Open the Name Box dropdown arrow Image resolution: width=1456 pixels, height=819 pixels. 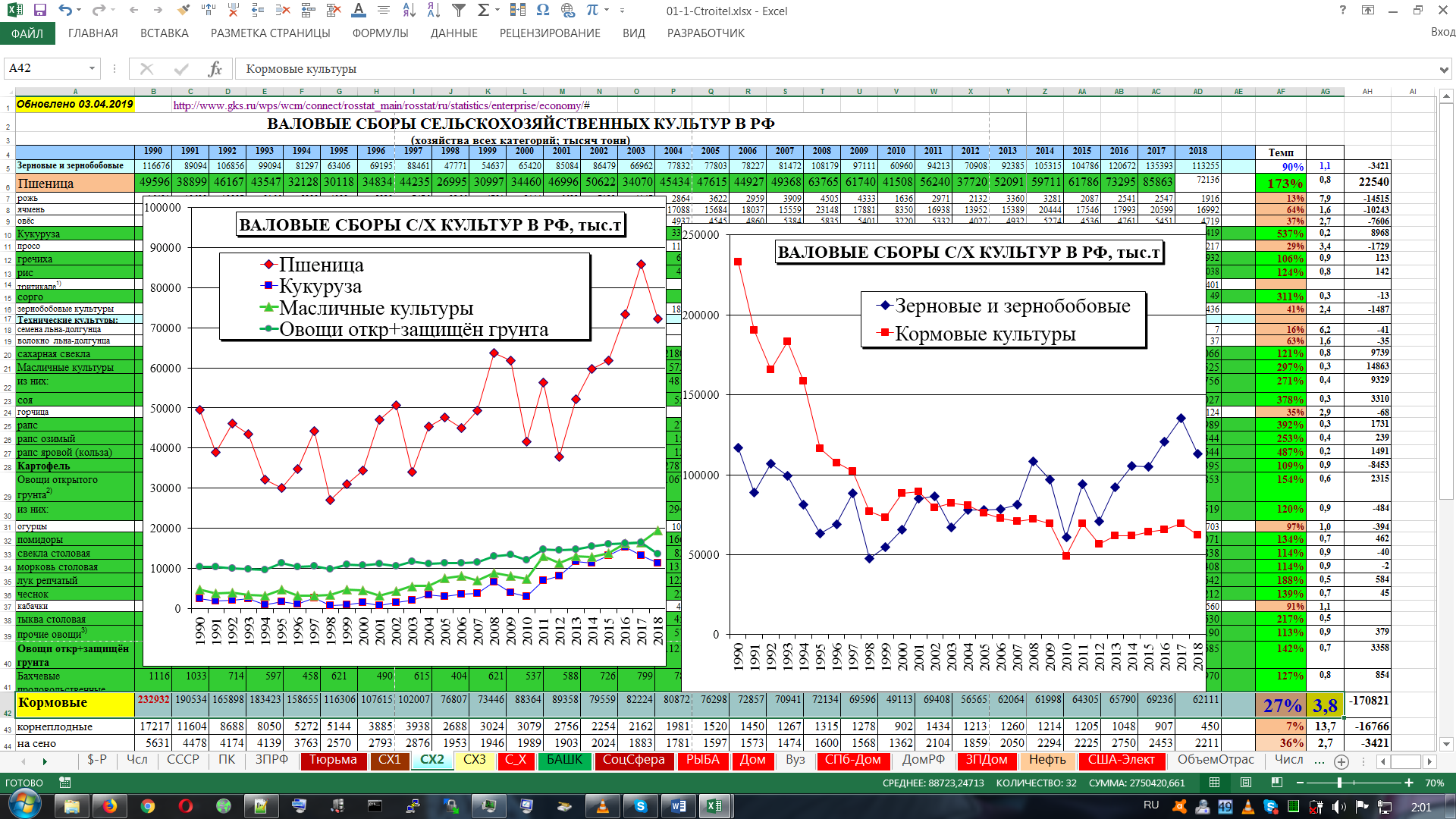click(x=92, y=69)
